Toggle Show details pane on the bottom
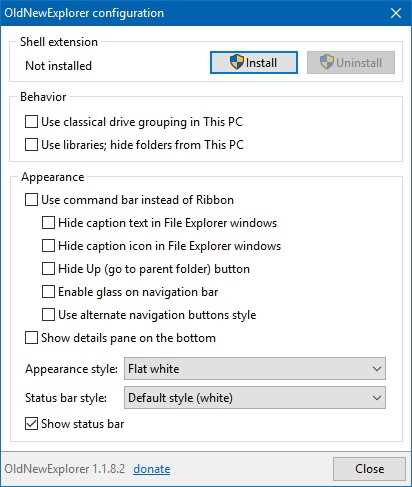 coord(31,338)
